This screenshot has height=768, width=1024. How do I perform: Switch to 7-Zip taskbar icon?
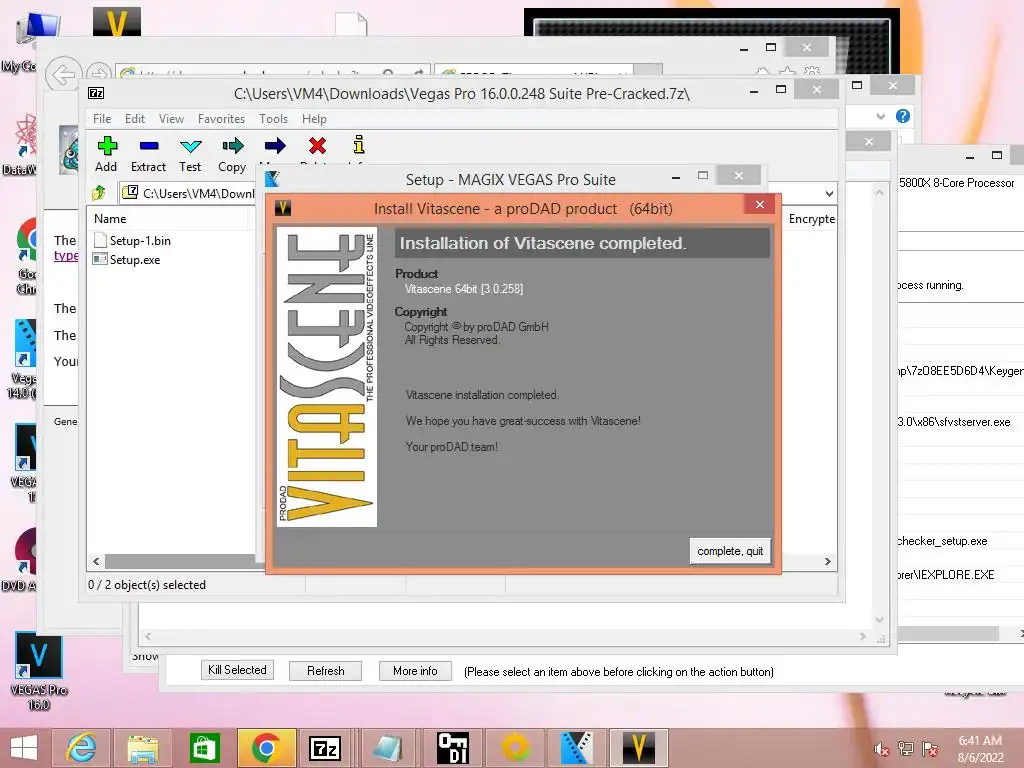(327, 748)
